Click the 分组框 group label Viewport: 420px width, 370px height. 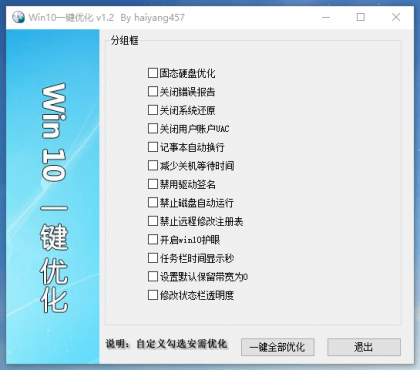point(124,41)
